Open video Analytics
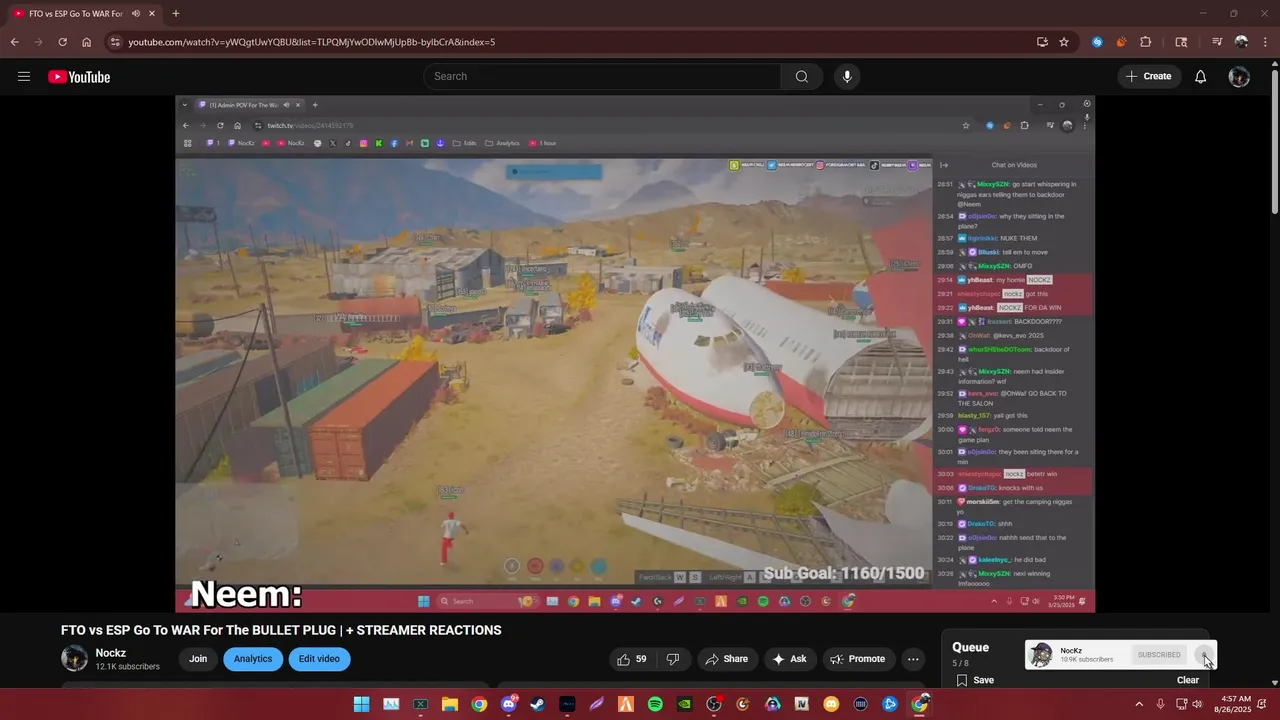Viewport: 1280px width, 720px height. tap(253, 659)
